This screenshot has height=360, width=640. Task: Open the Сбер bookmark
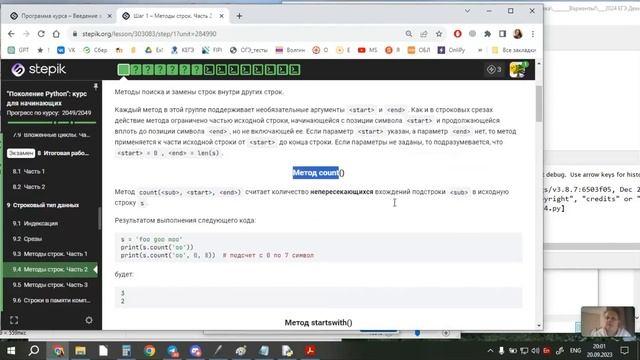point(95,50)
